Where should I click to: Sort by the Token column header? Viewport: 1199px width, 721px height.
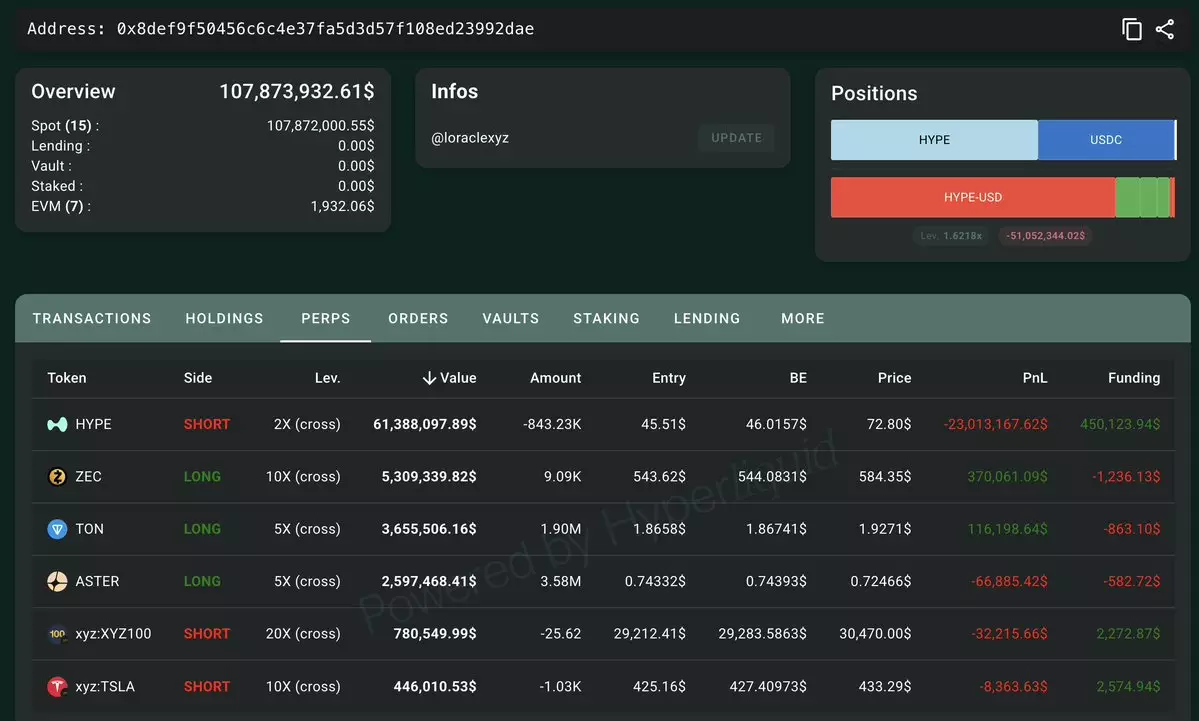point(67,378)
